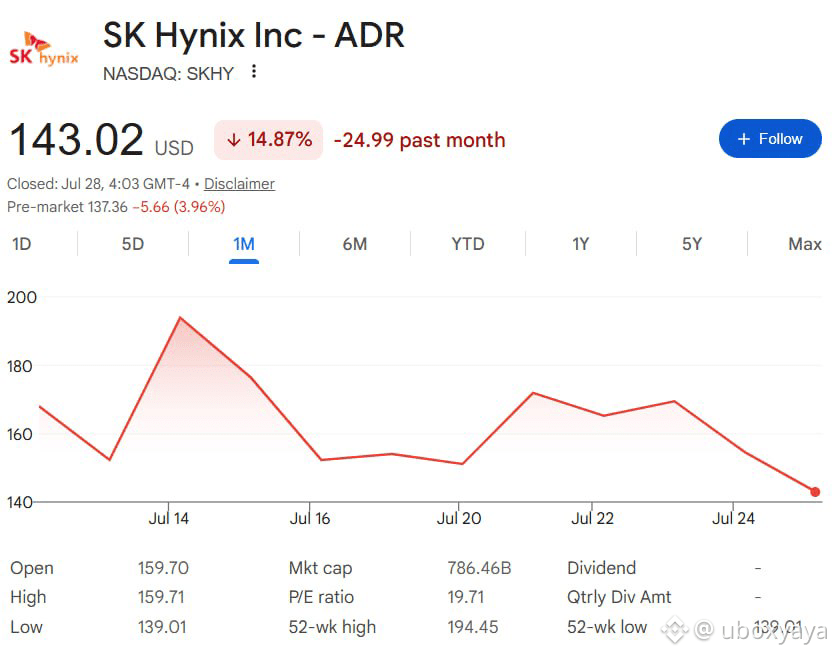Click the chart peak near Jul 14
835x655 pixels.
click(x=181, y=318)
